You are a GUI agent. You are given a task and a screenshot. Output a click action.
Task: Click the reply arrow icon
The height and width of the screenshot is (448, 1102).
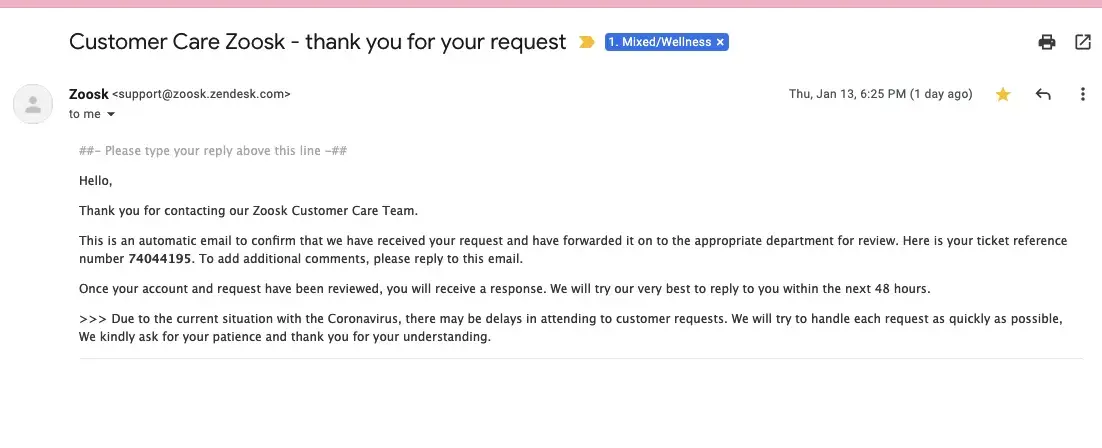[1043, 94]
